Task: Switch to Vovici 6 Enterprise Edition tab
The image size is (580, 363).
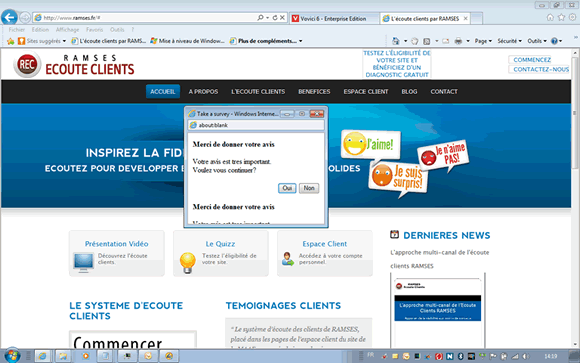Action: tap(334, 19)
